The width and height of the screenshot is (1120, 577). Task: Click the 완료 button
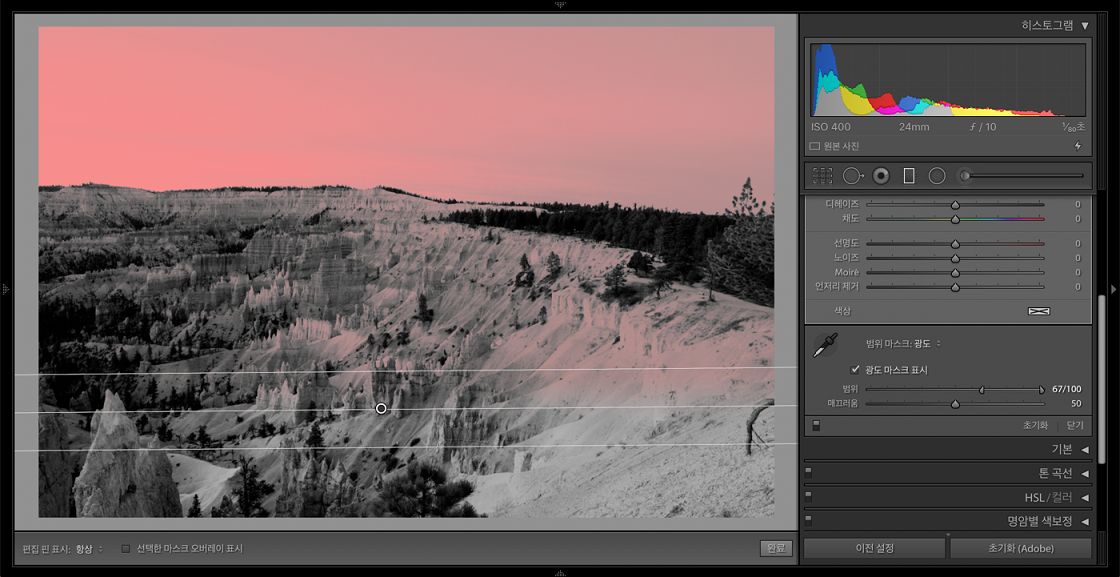(776, 548)
